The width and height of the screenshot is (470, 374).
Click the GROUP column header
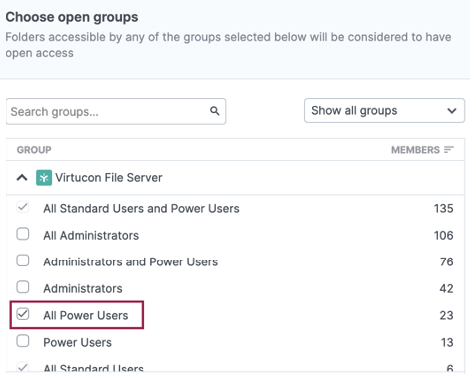[x=34, y=150]
